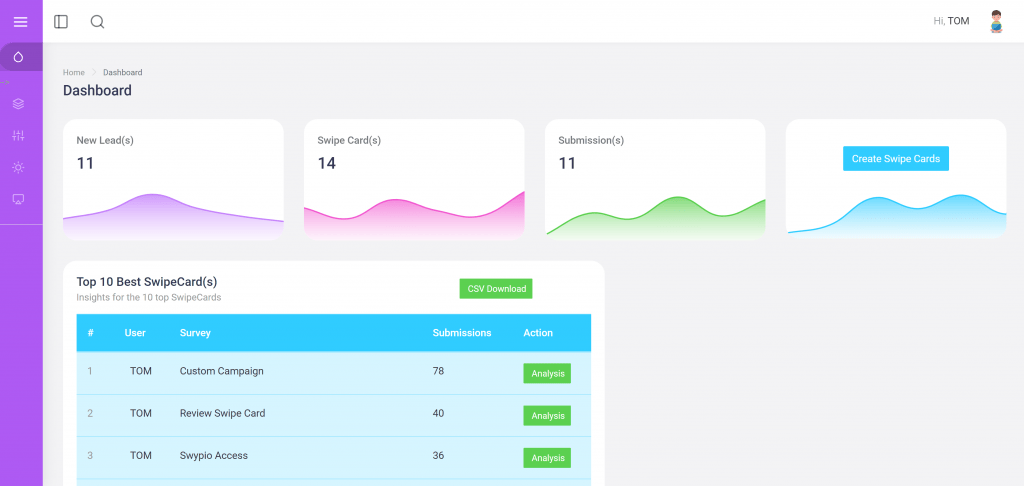
Task: Select the Swipe Card(s) stats card
Action: click(x=414, y=179)
